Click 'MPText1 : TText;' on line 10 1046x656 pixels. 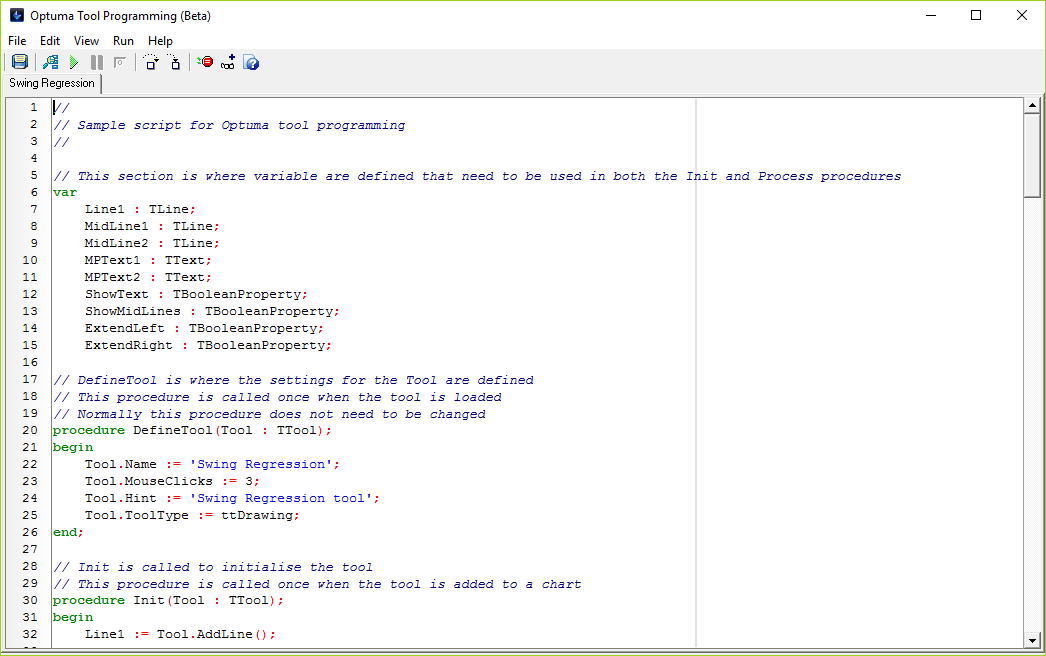pos(148,260)
